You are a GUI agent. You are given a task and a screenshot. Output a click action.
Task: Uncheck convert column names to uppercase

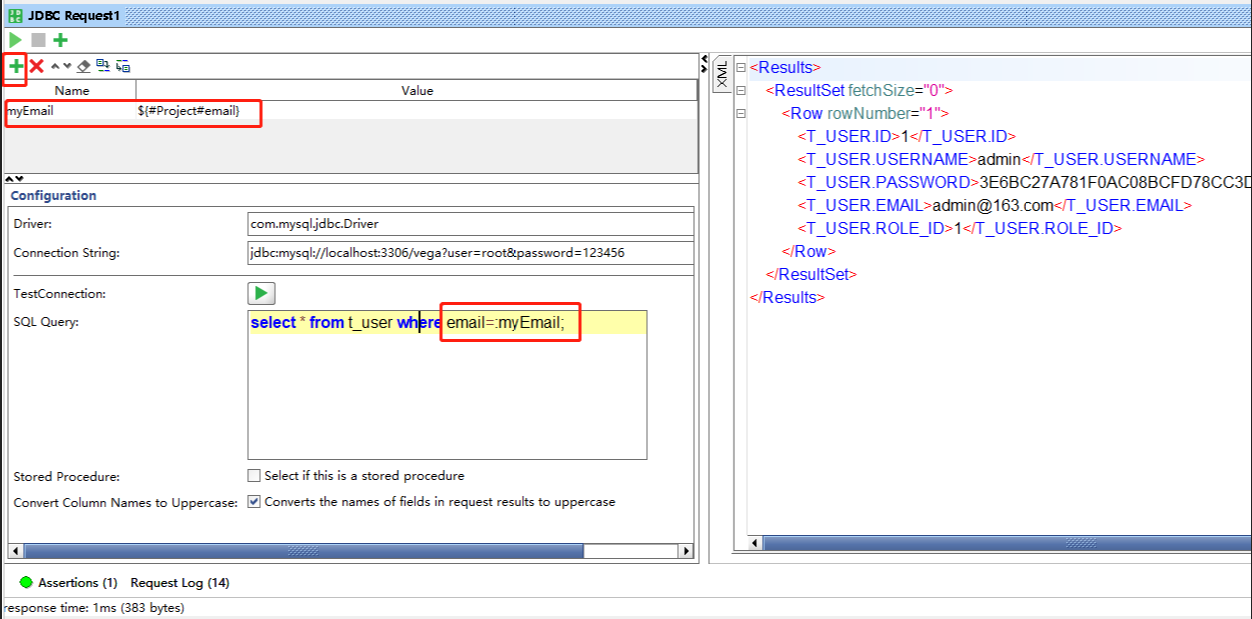click(254, 502)
